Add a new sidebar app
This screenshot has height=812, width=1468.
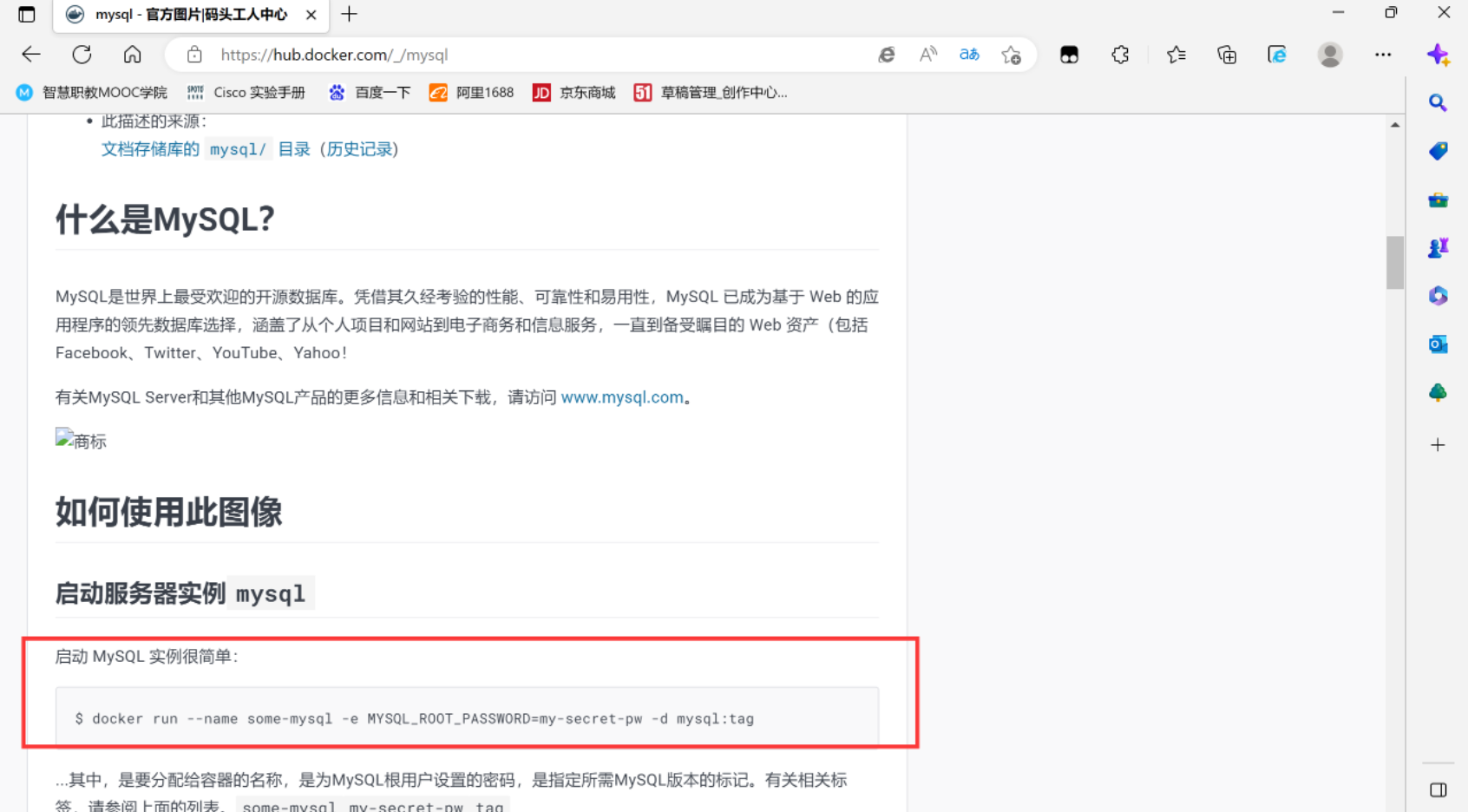click(1438, 445)
